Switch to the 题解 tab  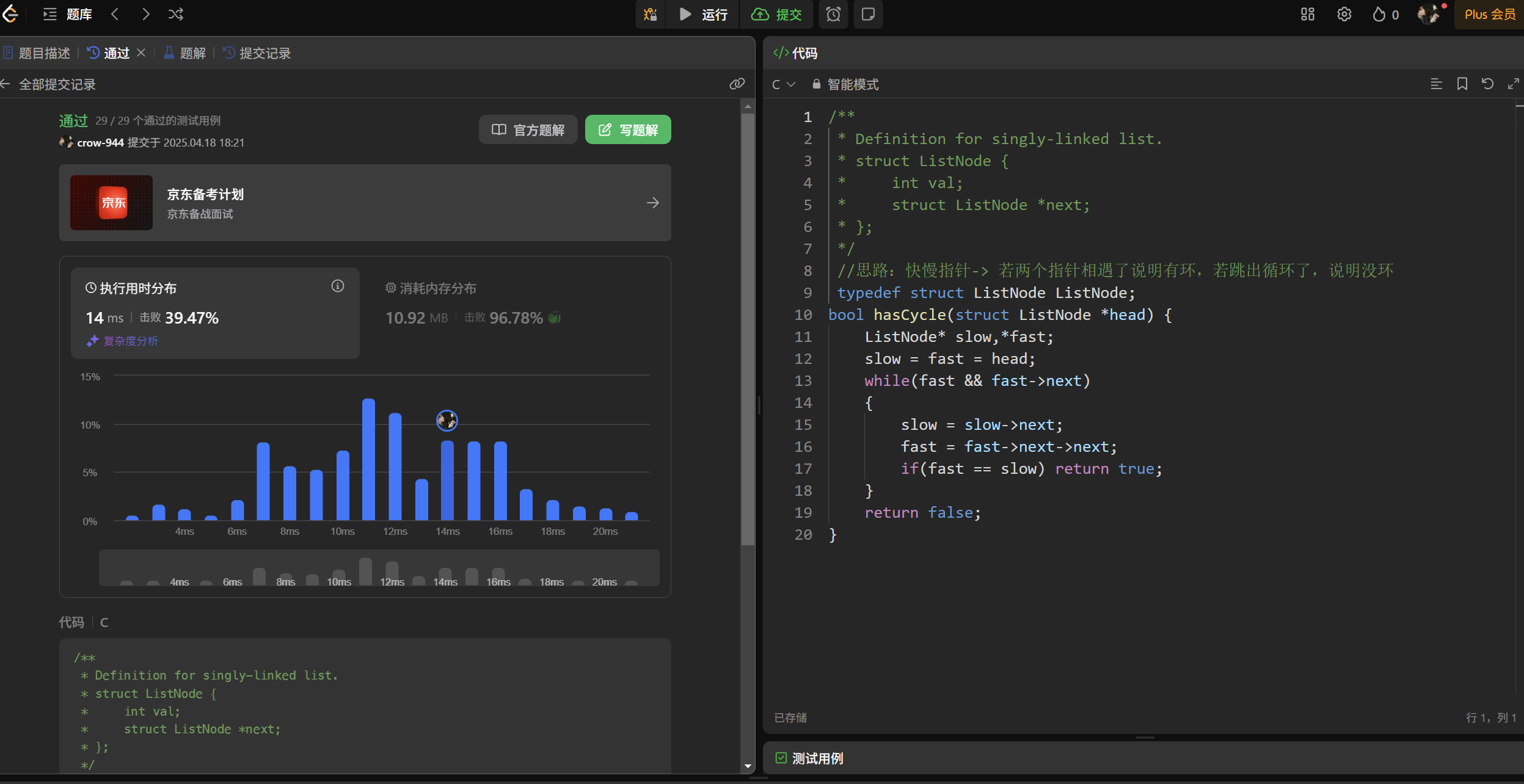pyautogui.click(x=185, y=53)
